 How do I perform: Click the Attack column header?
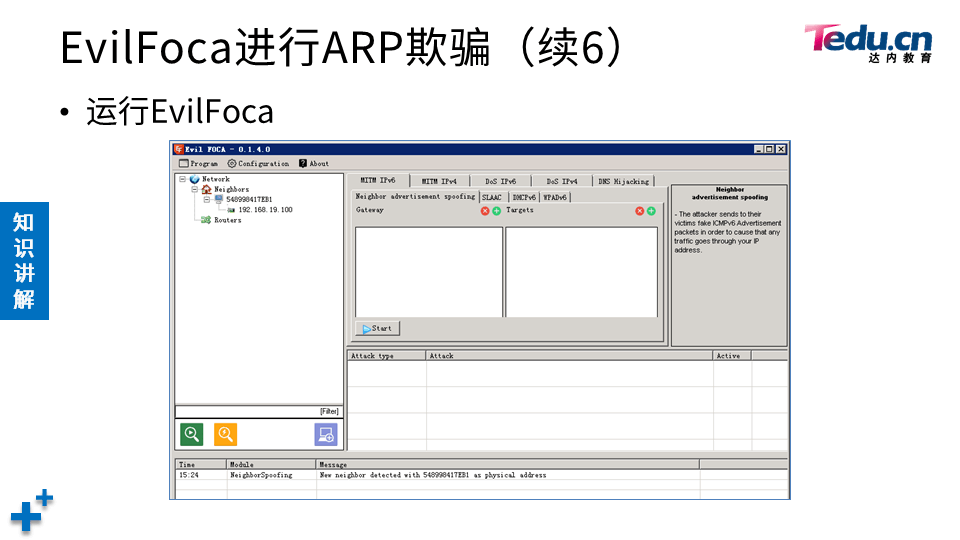click(569, 355)
